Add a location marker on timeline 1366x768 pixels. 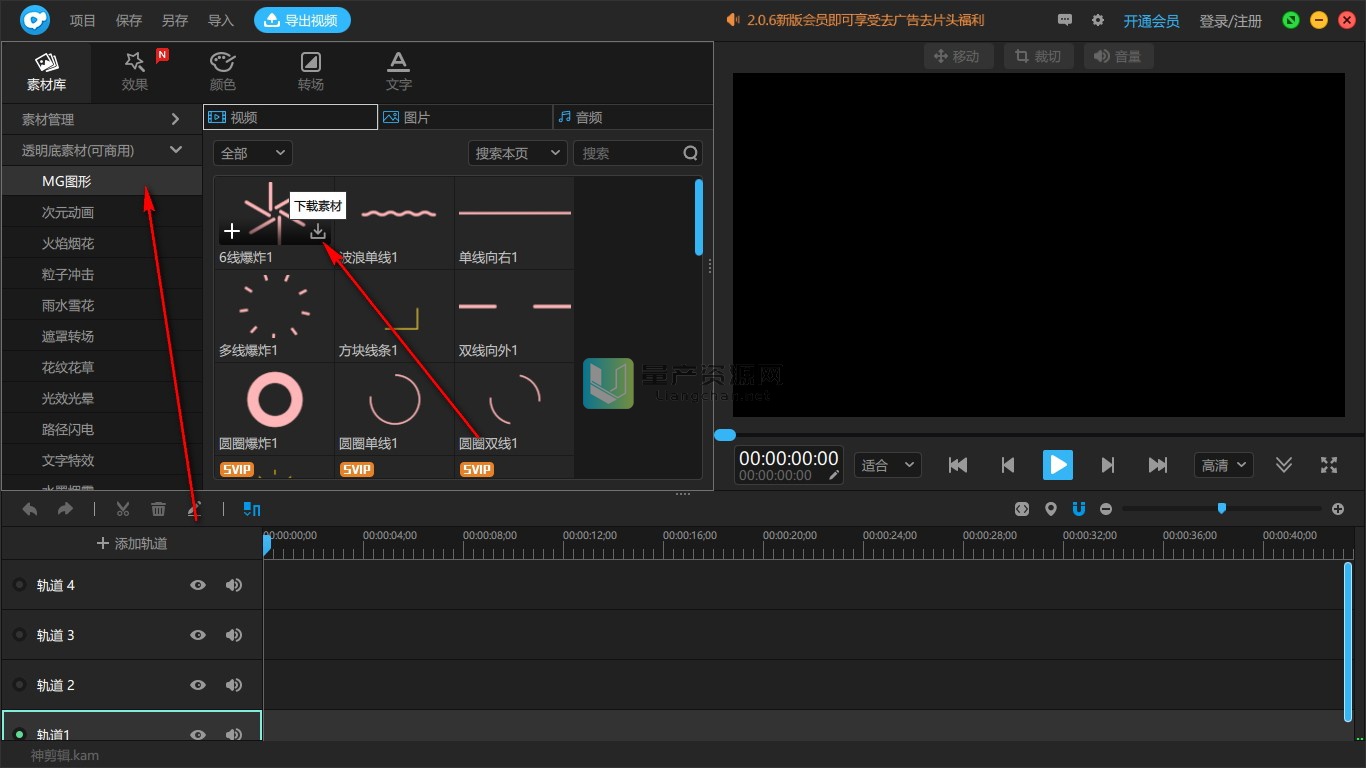coord(1050,509)
